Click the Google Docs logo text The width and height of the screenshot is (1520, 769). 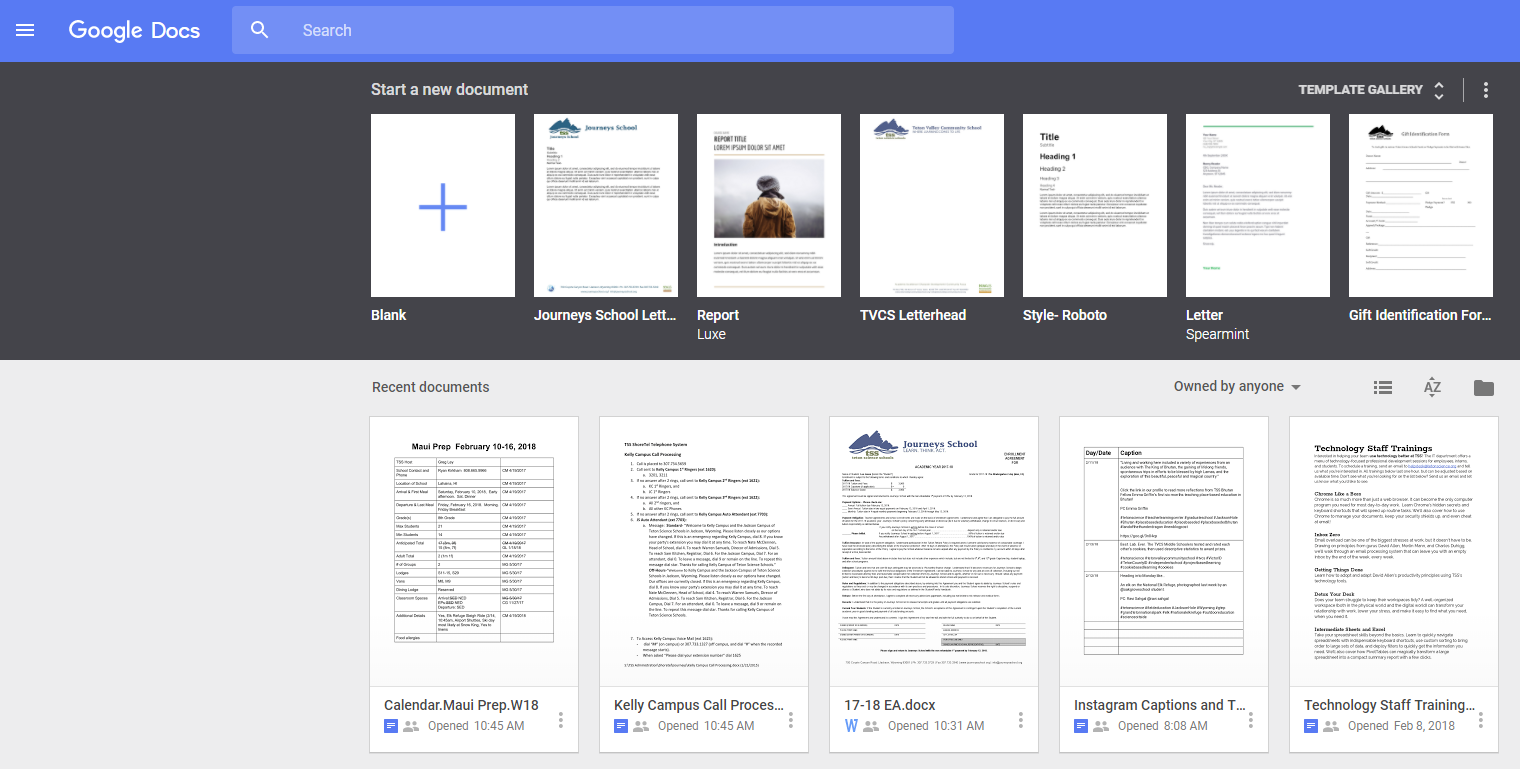pyautogui.click(x=134, y=30)
